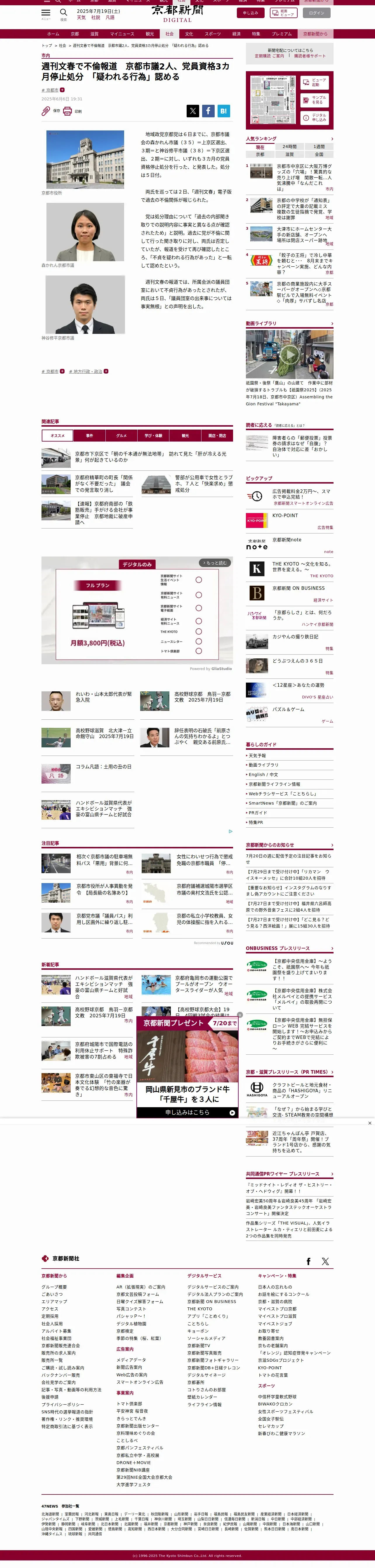Open THE KYOTO black K logo
This screenshot has height=1568, width=375.
coord(256,569)
